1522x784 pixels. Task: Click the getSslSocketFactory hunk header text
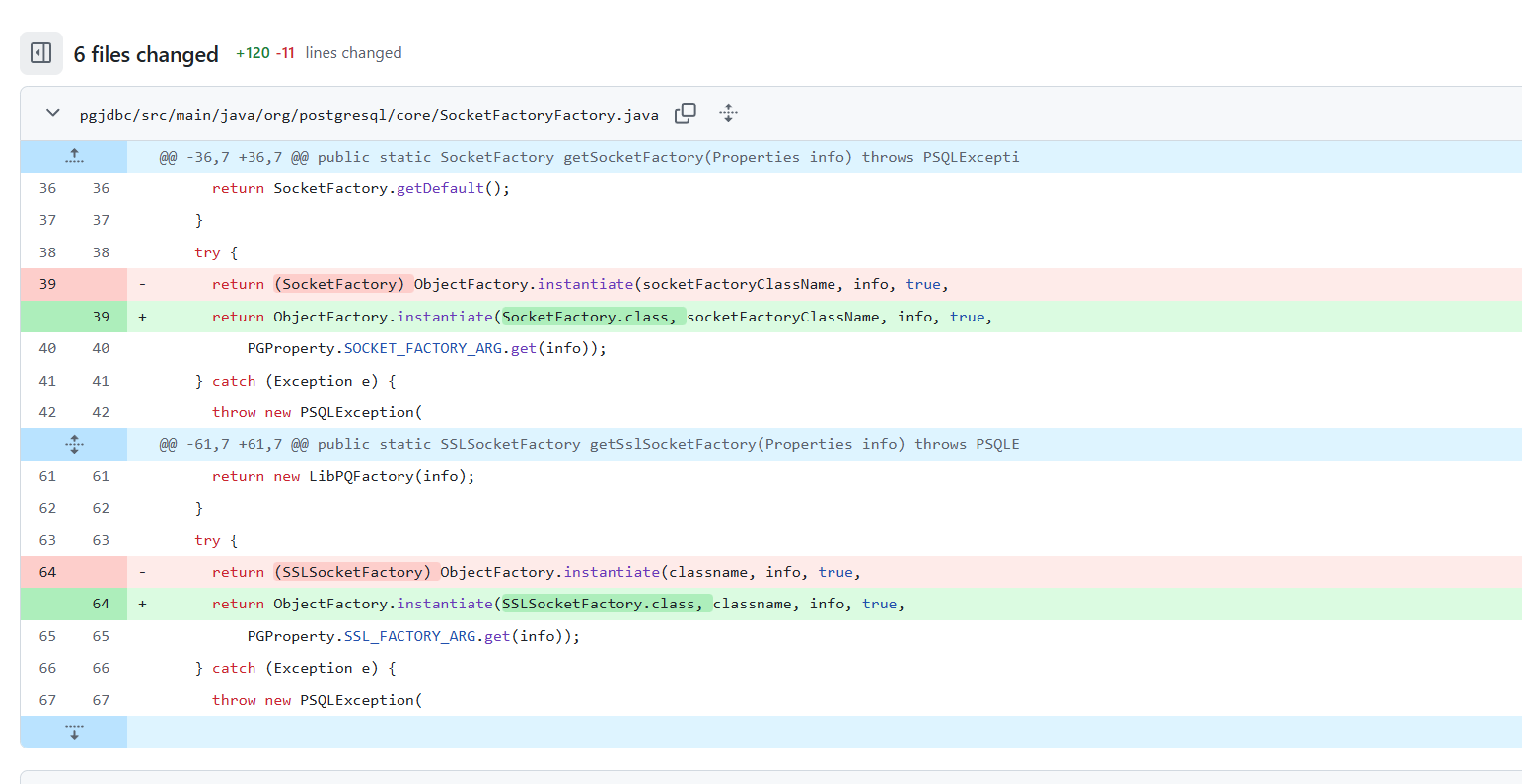click(589, 445)
